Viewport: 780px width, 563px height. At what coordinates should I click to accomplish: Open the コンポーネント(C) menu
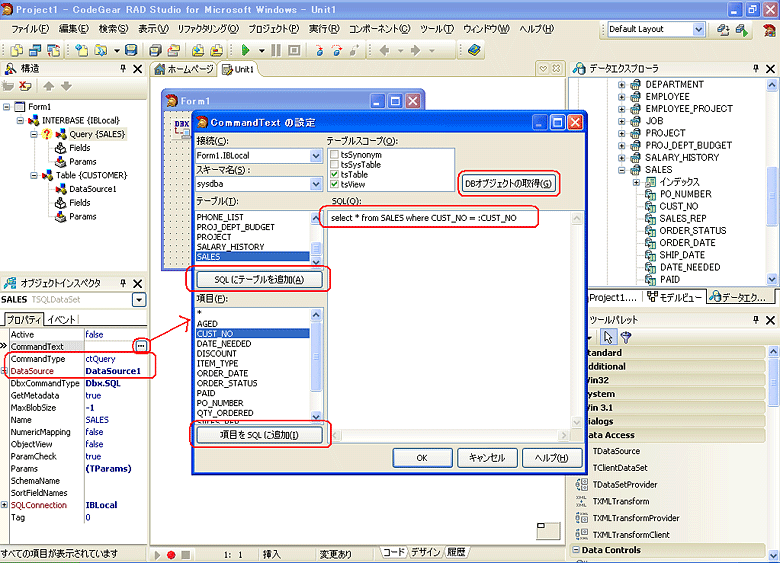380,29
